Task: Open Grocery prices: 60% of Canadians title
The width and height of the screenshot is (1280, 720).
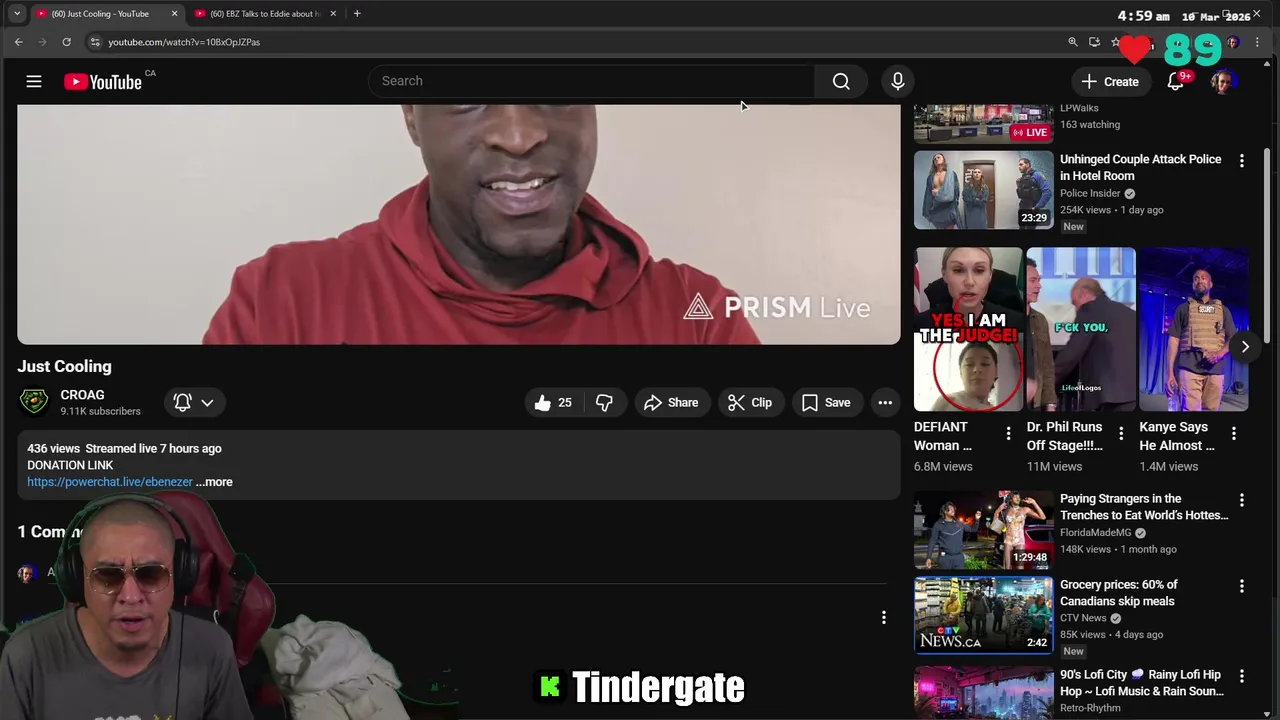Action: pyautogui.click(x=1118, y=593)
